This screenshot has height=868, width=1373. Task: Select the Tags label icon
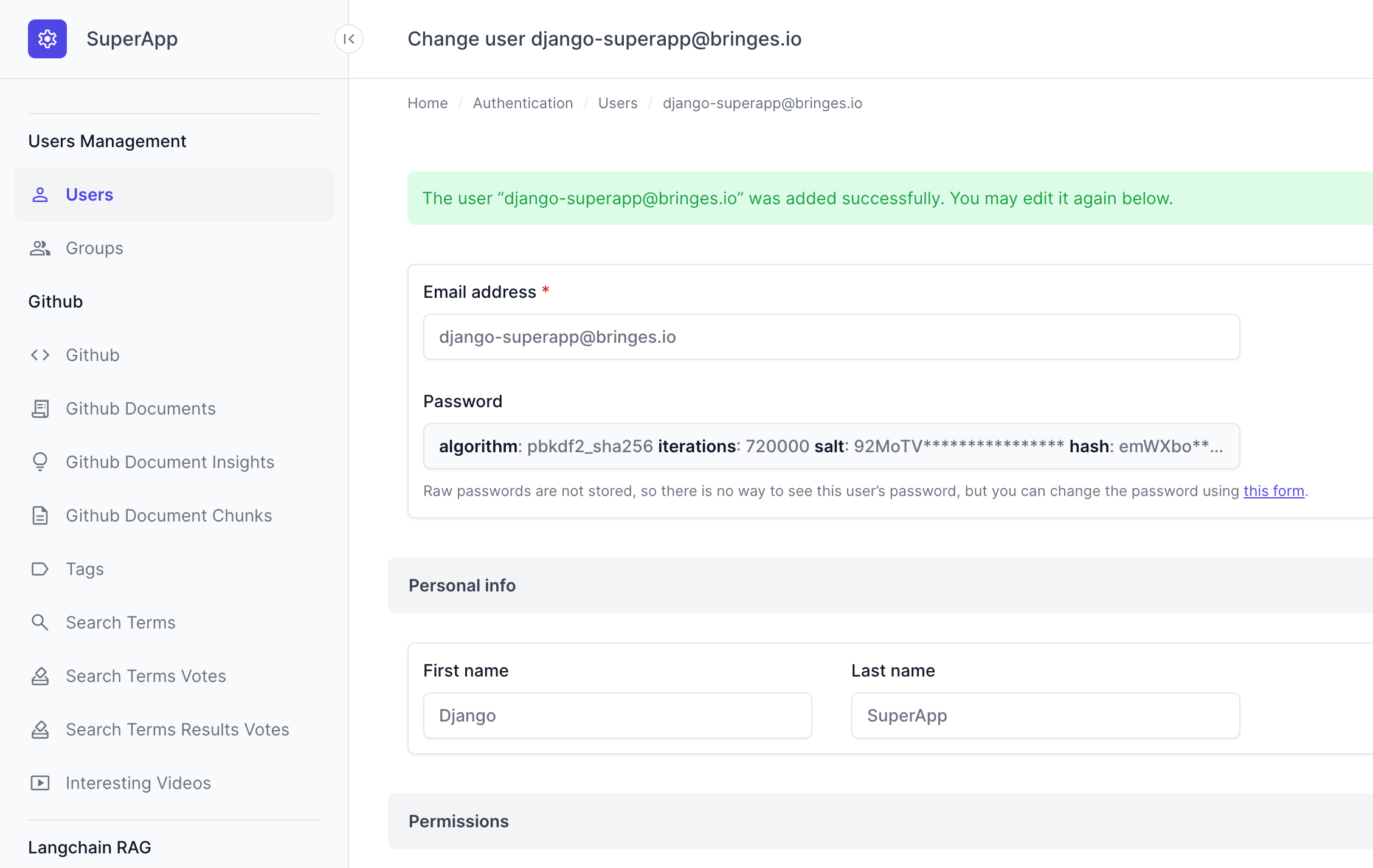coord(40,569)
